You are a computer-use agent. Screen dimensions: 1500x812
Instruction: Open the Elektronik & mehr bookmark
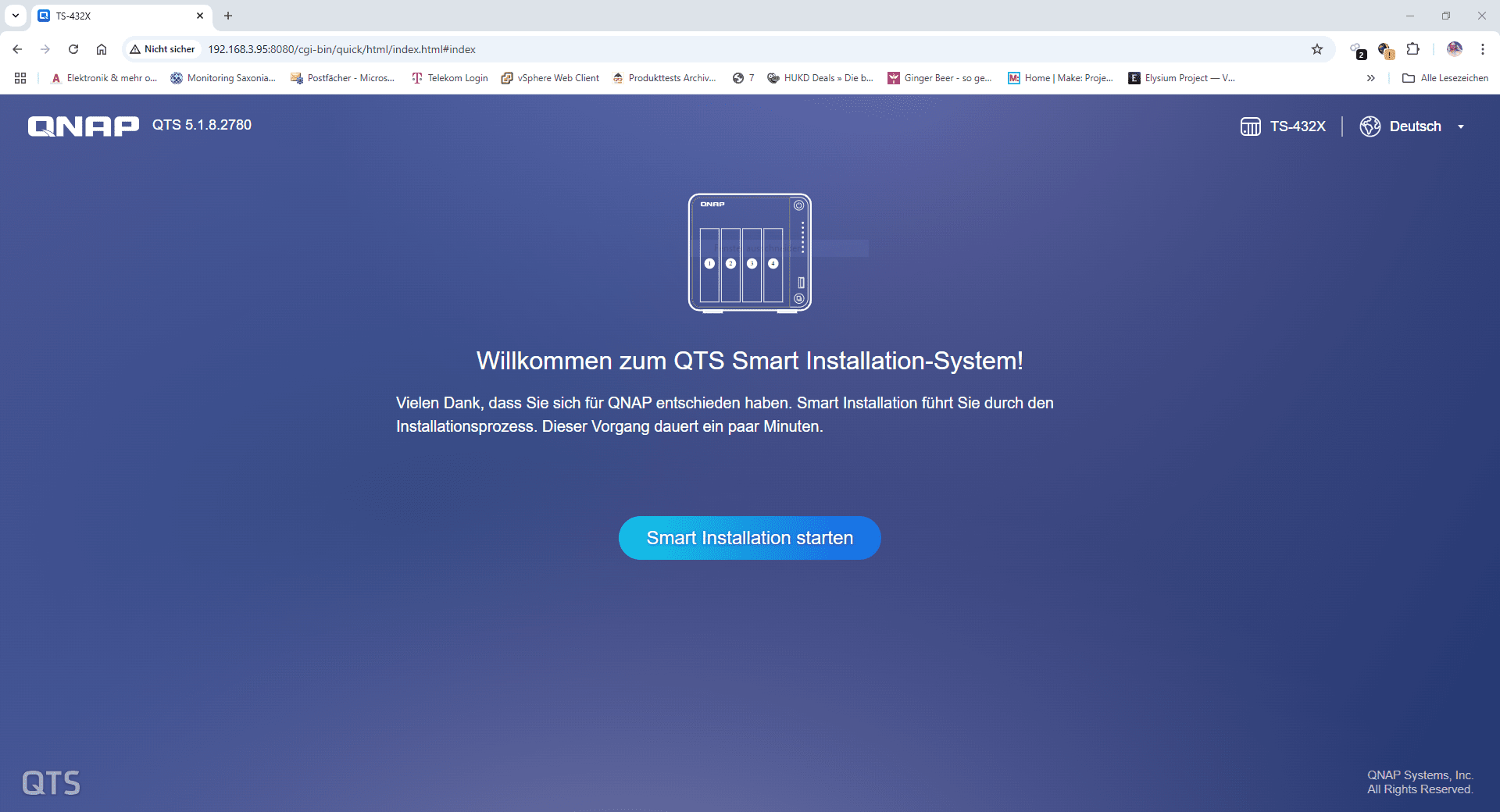104,78
